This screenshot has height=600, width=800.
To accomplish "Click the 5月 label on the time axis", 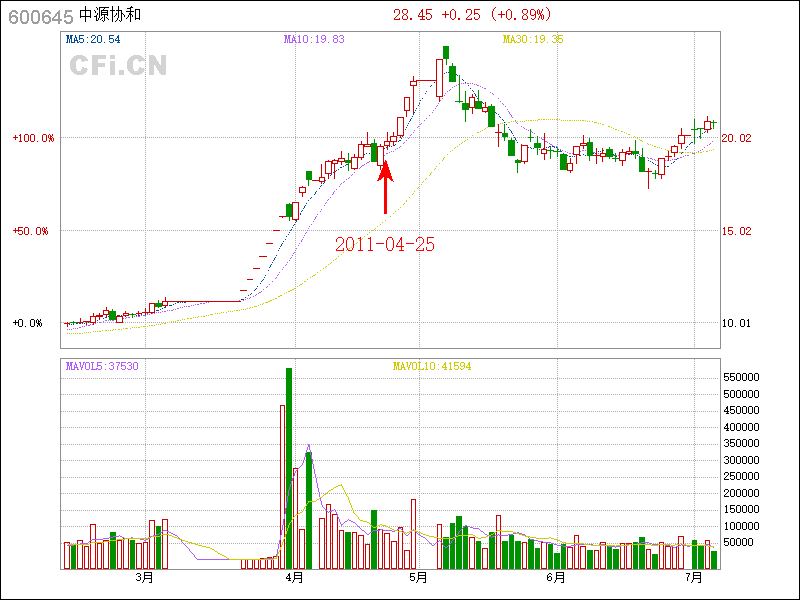I will 418,578.
